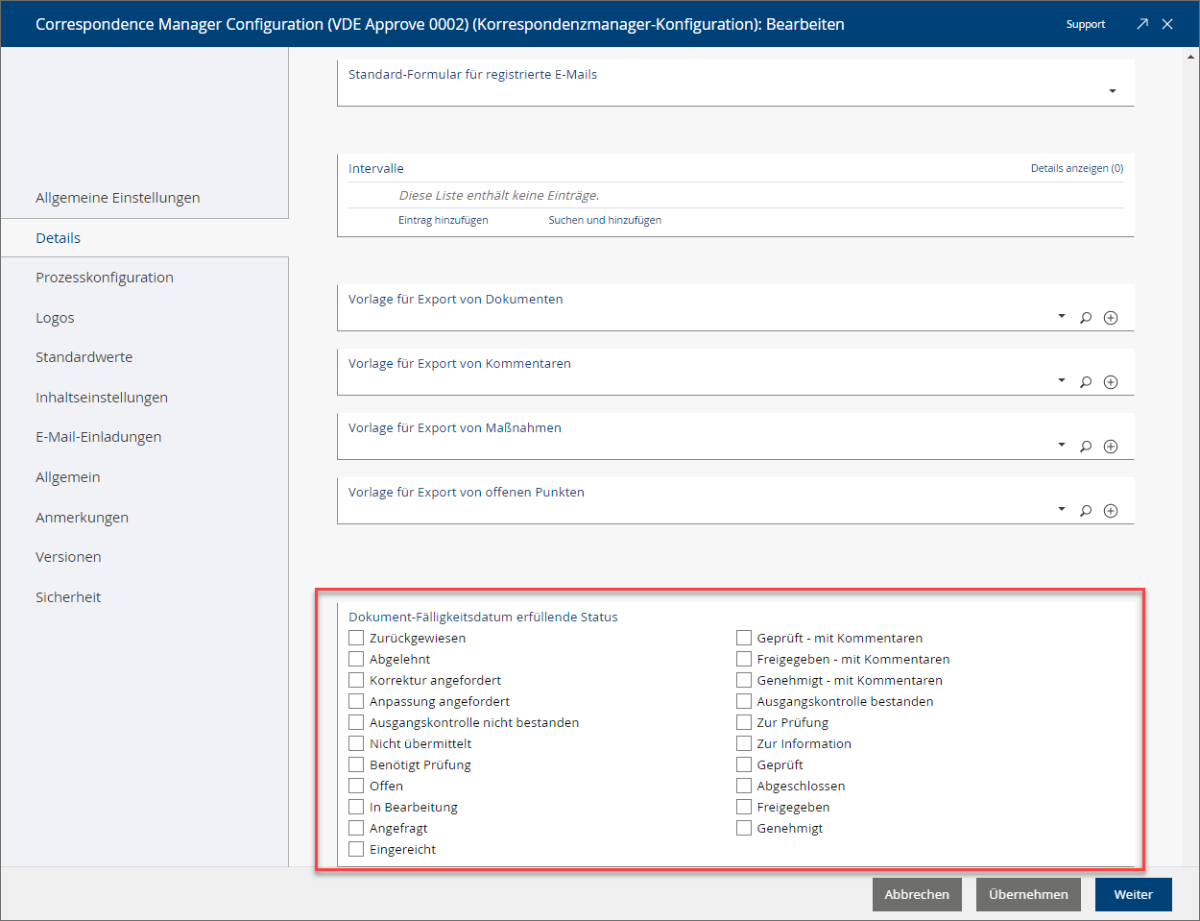The width and height of the screenshot is (1200, 921).
Task: Click plus icon for Export von Kommentaren template
Action: [x=1110, y=382]
